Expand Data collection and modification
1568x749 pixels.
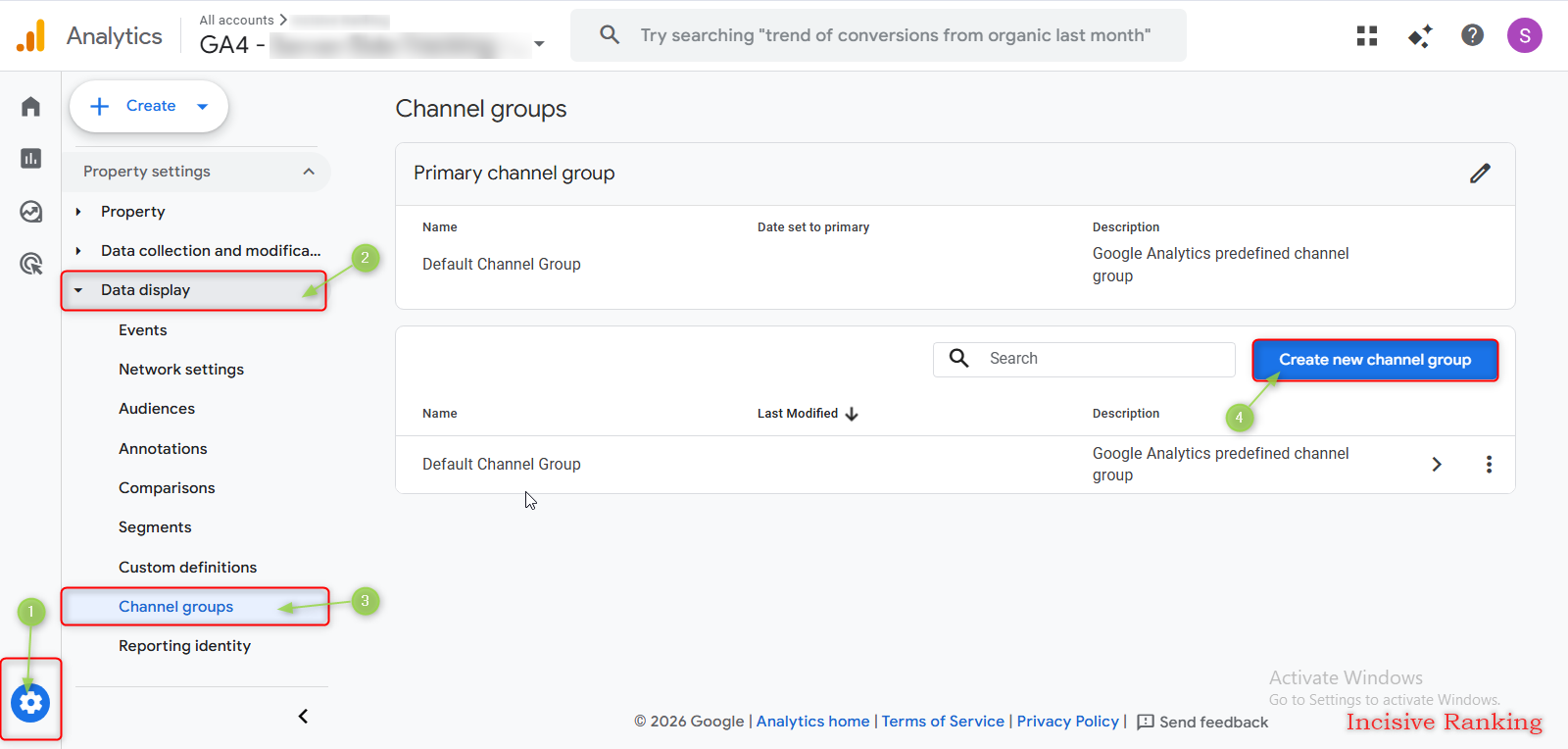(x=78, y=251)
